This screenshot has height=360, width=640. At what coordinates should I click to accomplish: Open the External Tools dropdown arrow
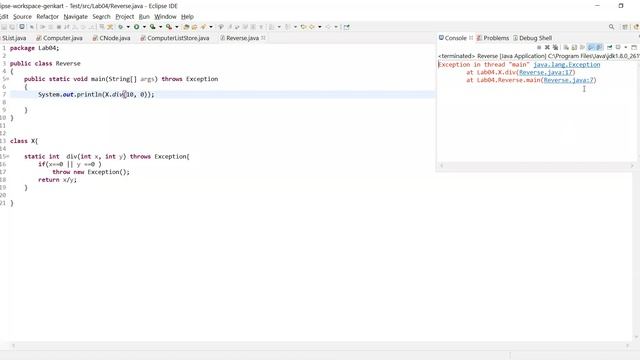click(x=177, y=27)
